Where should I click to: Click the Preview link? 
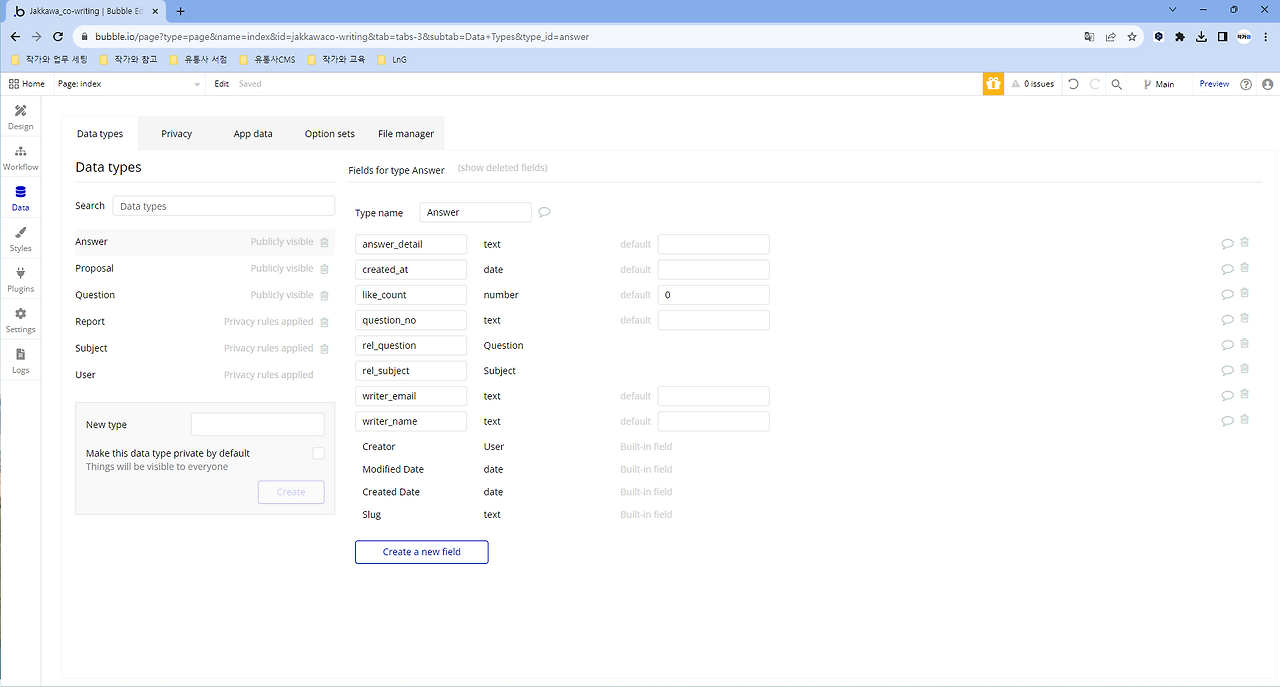(x=1214, y=84)
